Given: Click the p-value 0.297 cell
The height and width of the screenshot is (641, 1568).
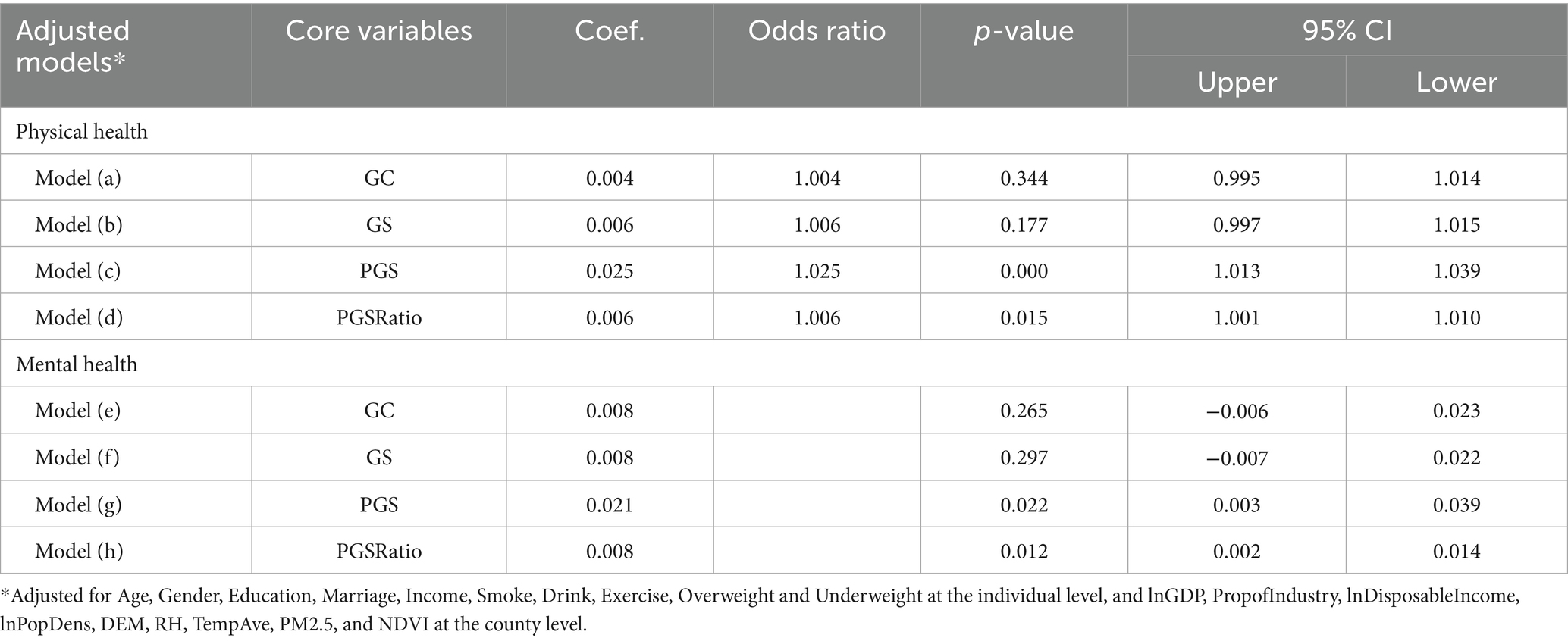Looking at the screenshot, I should 1024,458.
